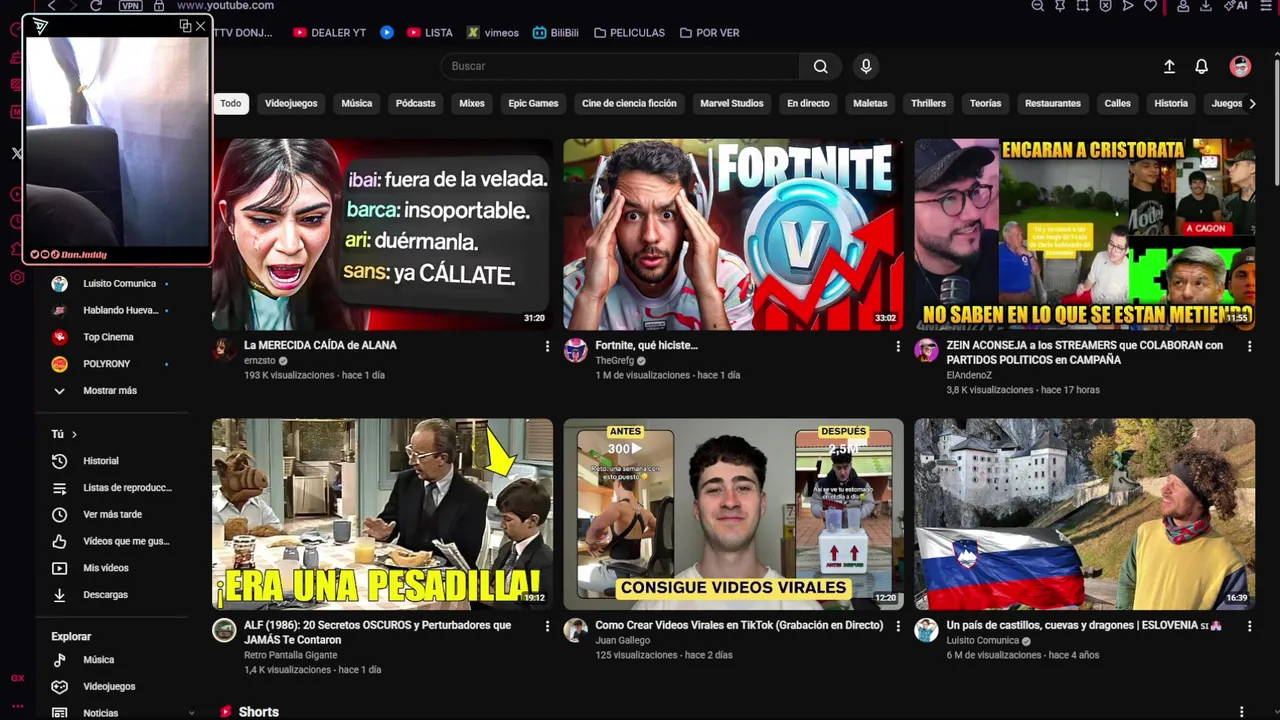Screen dimensions: 1280x720
Task: Open Ver más tarde in the sidebar
Action: tap(112, 514)
